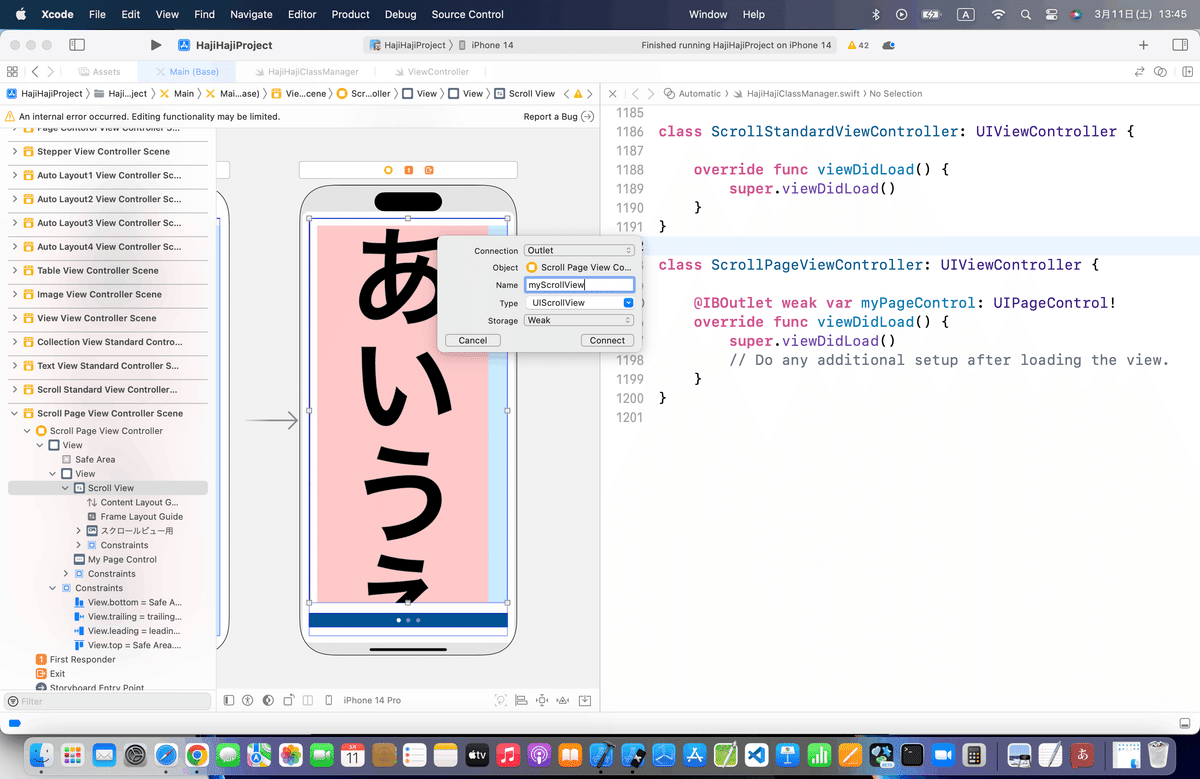Screen dimensions: 1200x779
Task: Cancel the outlet connection popup
Action: click(x=473, y=341)
